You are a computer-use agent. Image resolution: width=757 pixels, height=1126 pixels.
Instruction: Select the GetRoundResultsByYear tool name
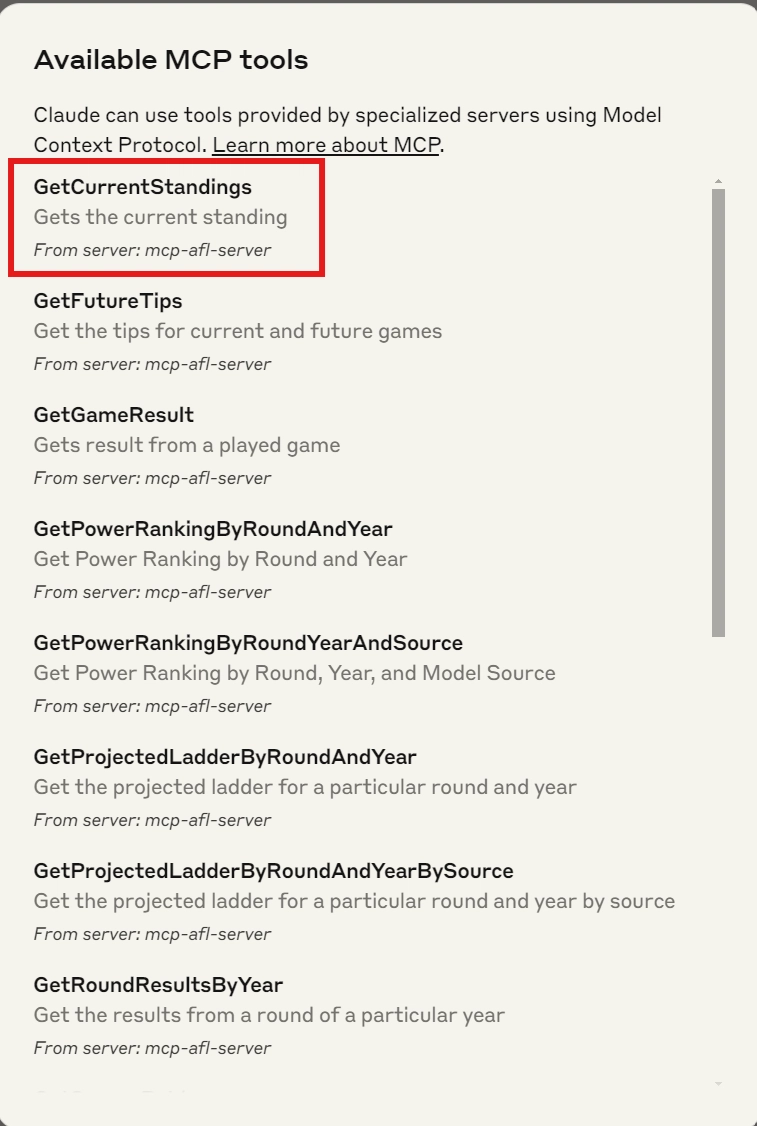pos(158,985)
